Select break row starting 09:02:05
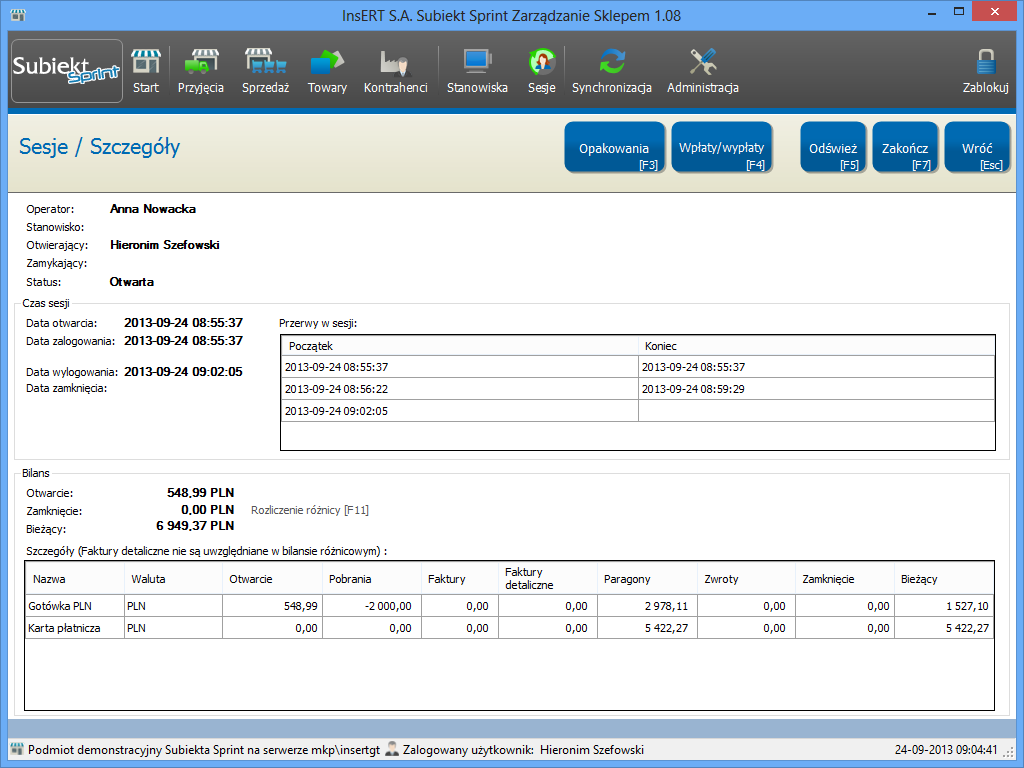 point(638,411)
